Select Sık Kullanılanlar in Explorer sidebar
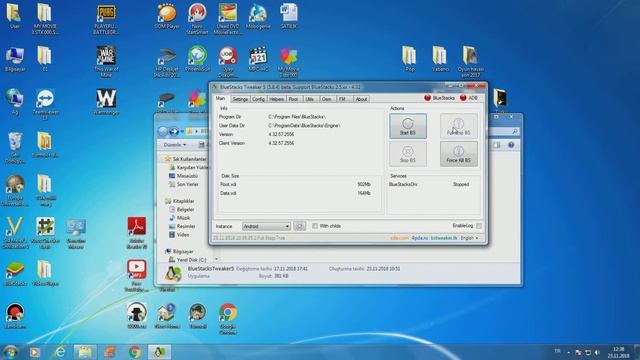Viewport: 640px width, 360px height. pos(186,159)
